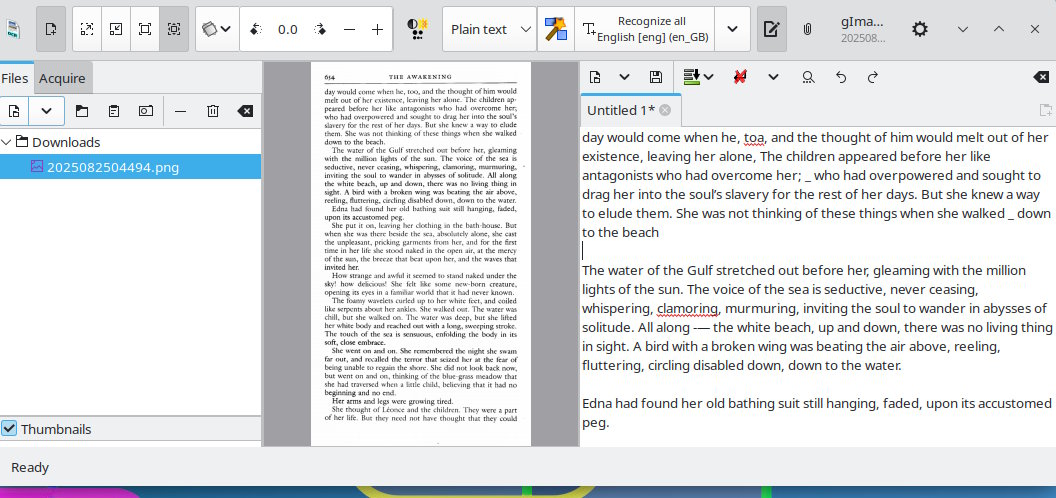This screenshot has height=498, width=1056.
Task: Save the output text with the floppy icon
Action: coord(656,77)
